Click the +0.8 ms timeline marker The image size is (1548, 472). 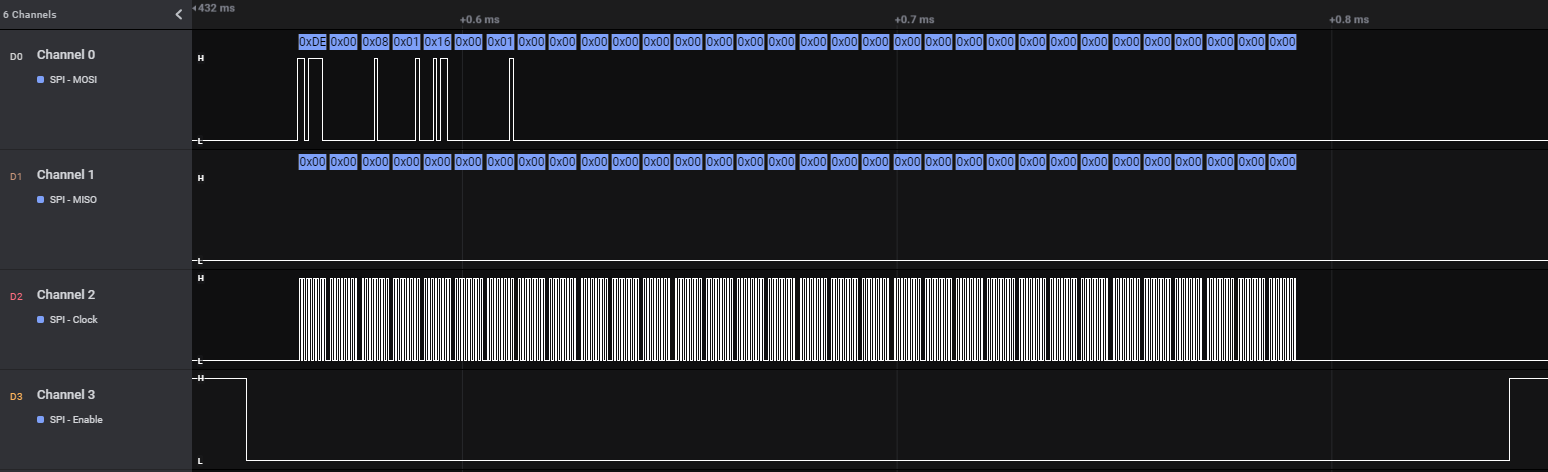coord(1348,19)
